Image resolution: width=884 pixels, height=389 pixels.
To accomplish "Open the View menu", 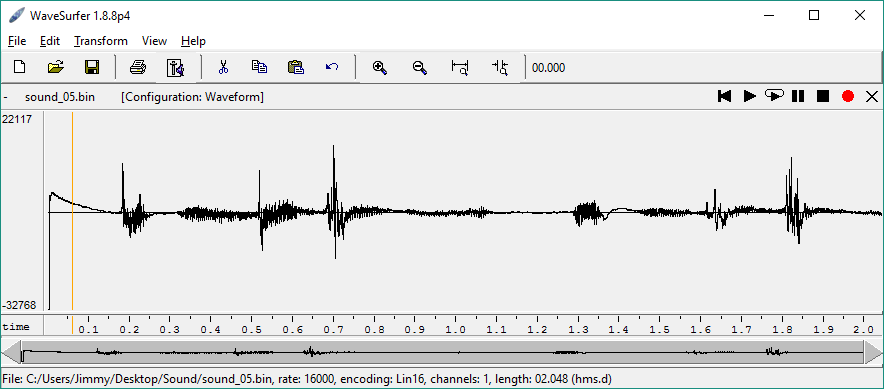I will pos(154,41).
